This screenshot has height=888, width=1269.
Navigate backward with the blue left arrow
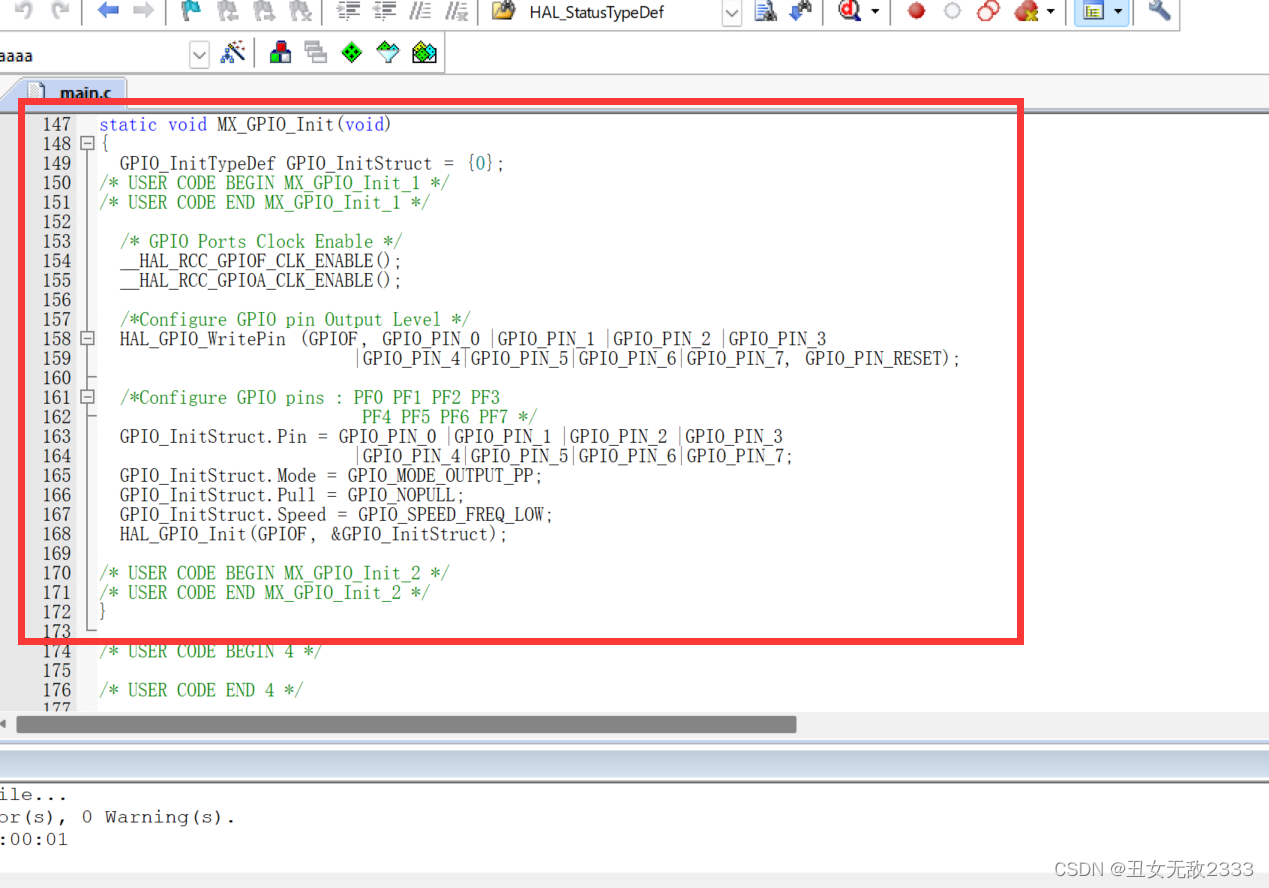click(x=108, y=11)
